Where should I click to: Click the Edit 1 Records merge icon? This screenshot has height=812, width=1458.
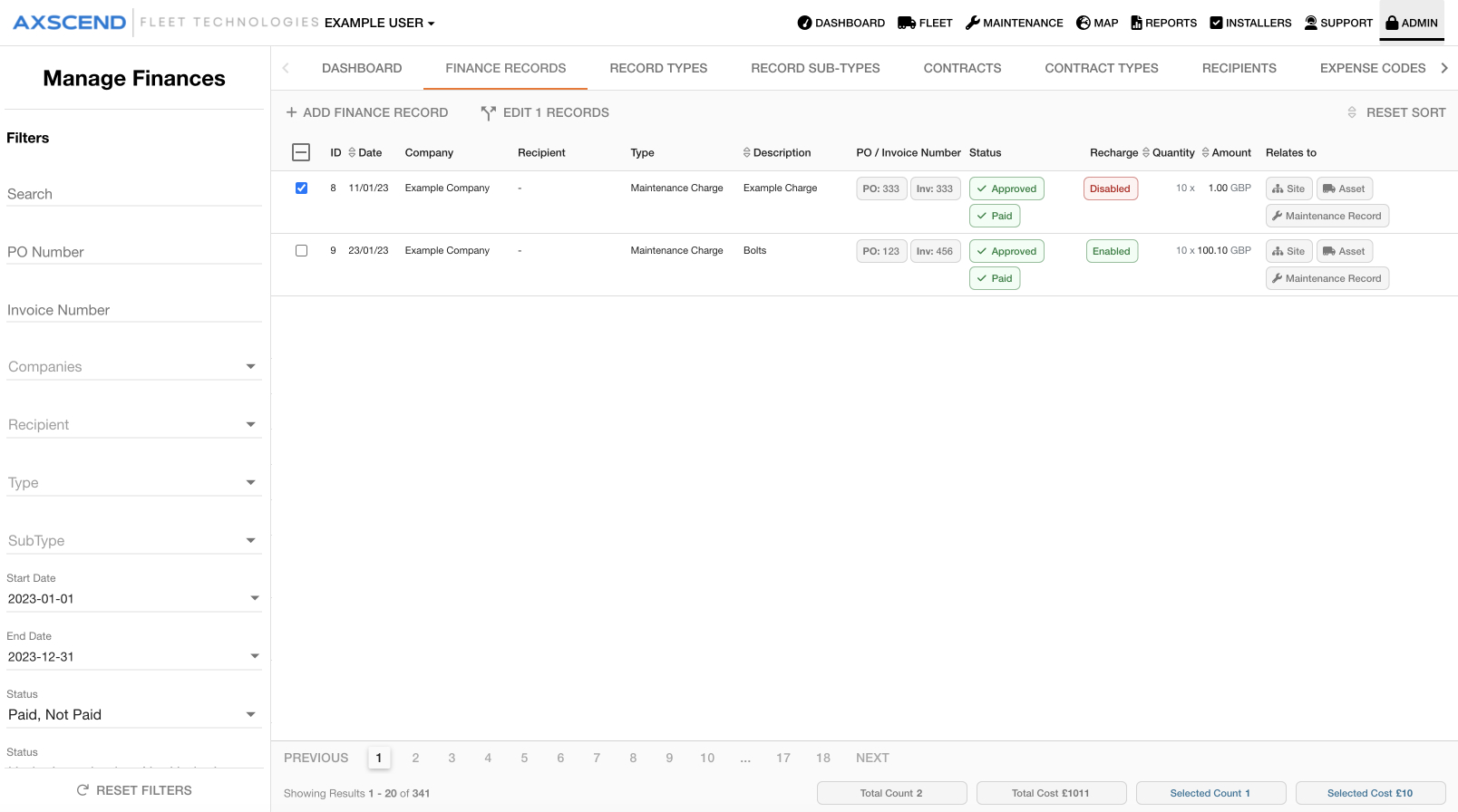(489, 112)
